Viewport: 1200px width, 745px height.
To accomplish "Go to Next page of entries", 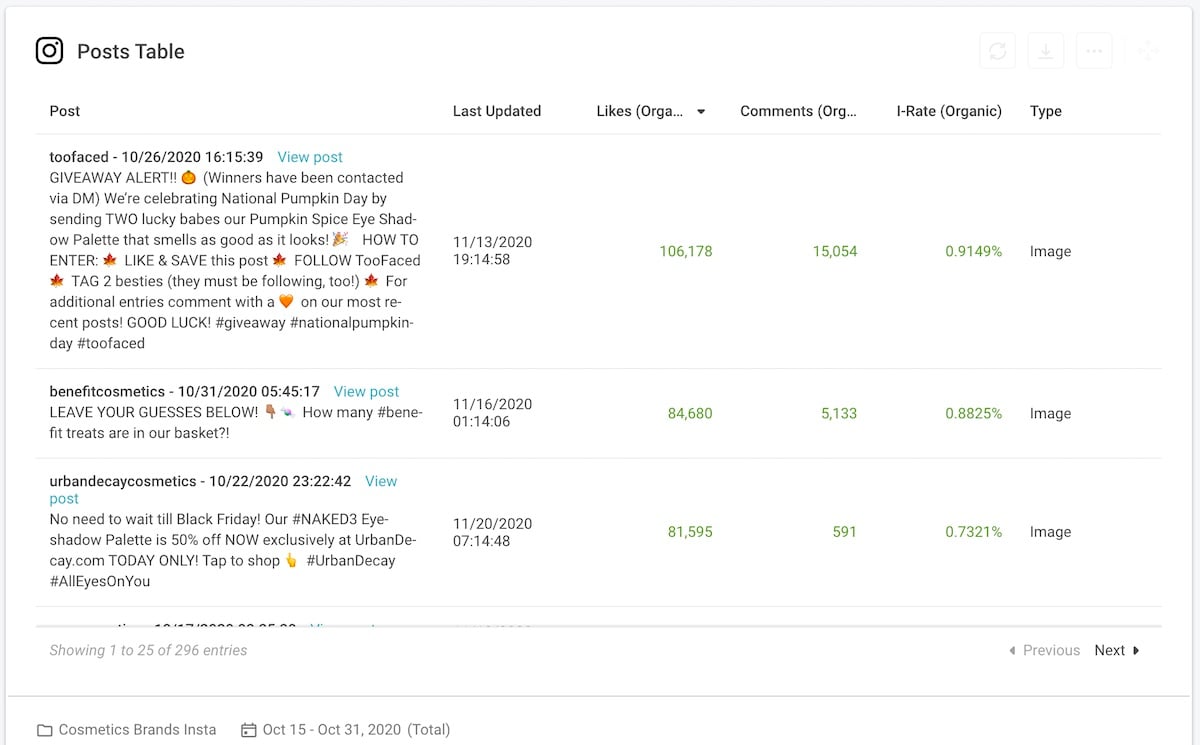I will [1117, 650].
